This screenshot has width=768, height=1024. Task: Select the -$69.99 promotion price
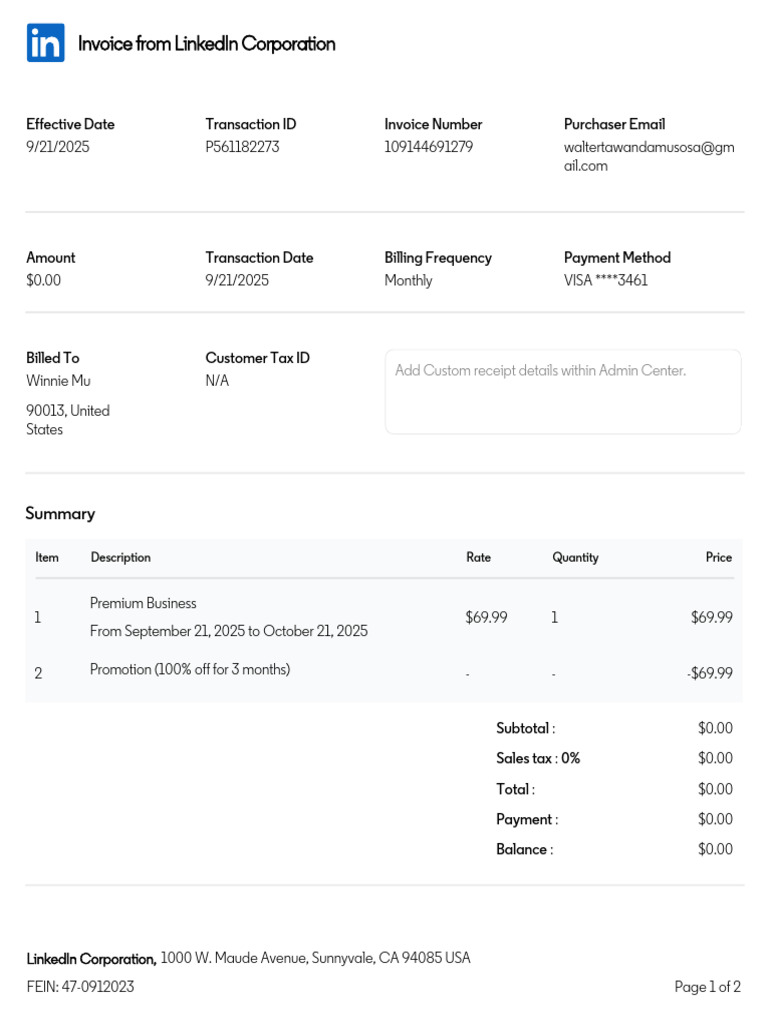point(710,673)
